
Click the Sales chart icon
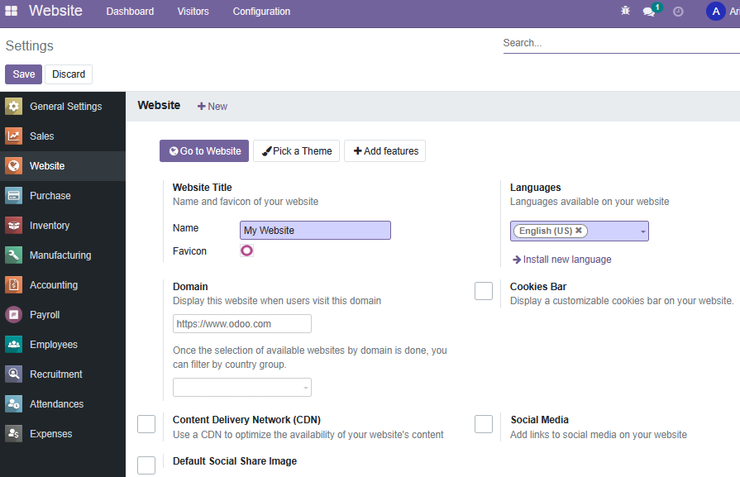(14, 136)
